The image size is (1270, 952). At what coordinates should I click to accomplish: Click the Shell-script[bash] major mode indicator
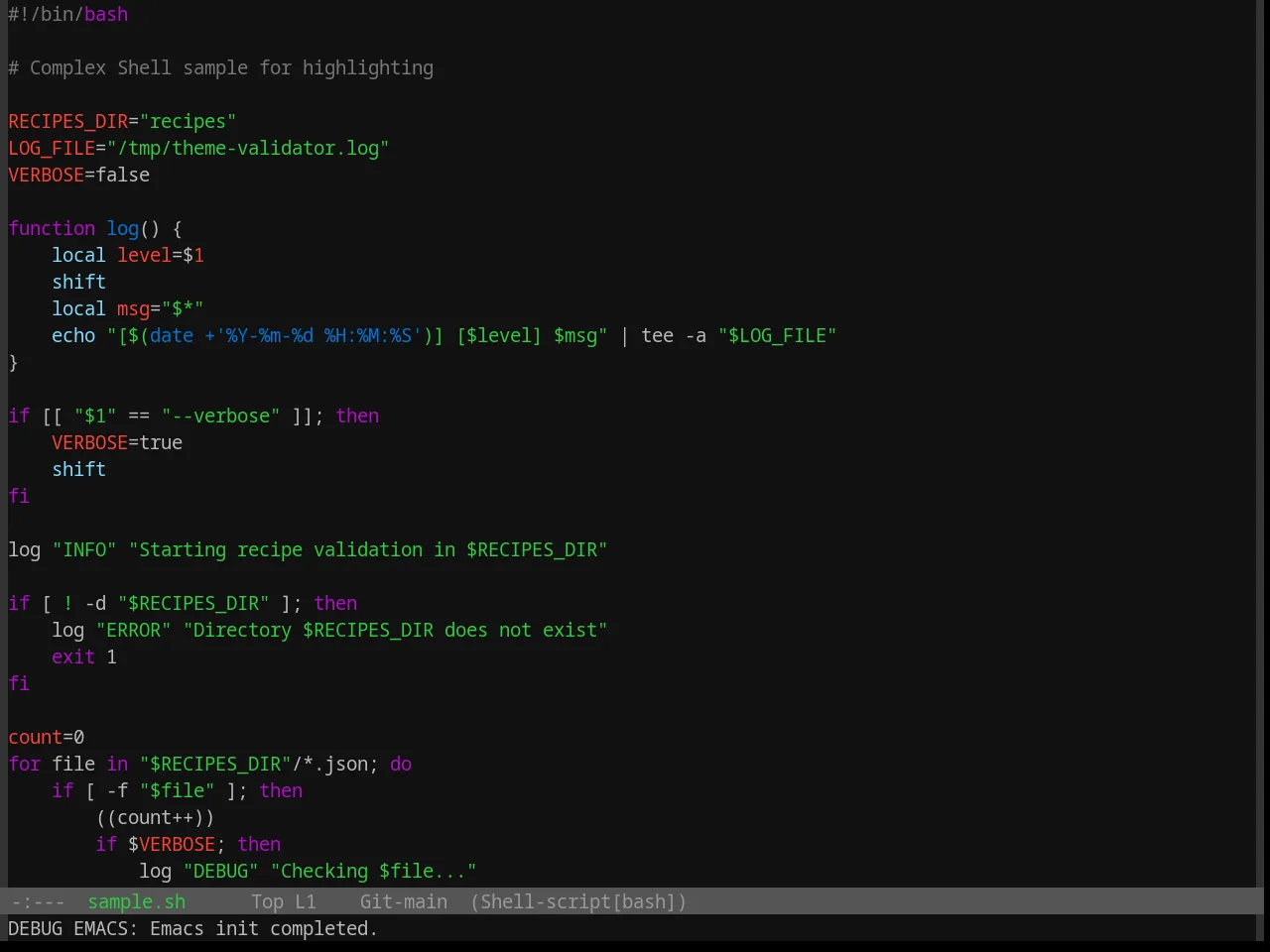tap(578, 901)
